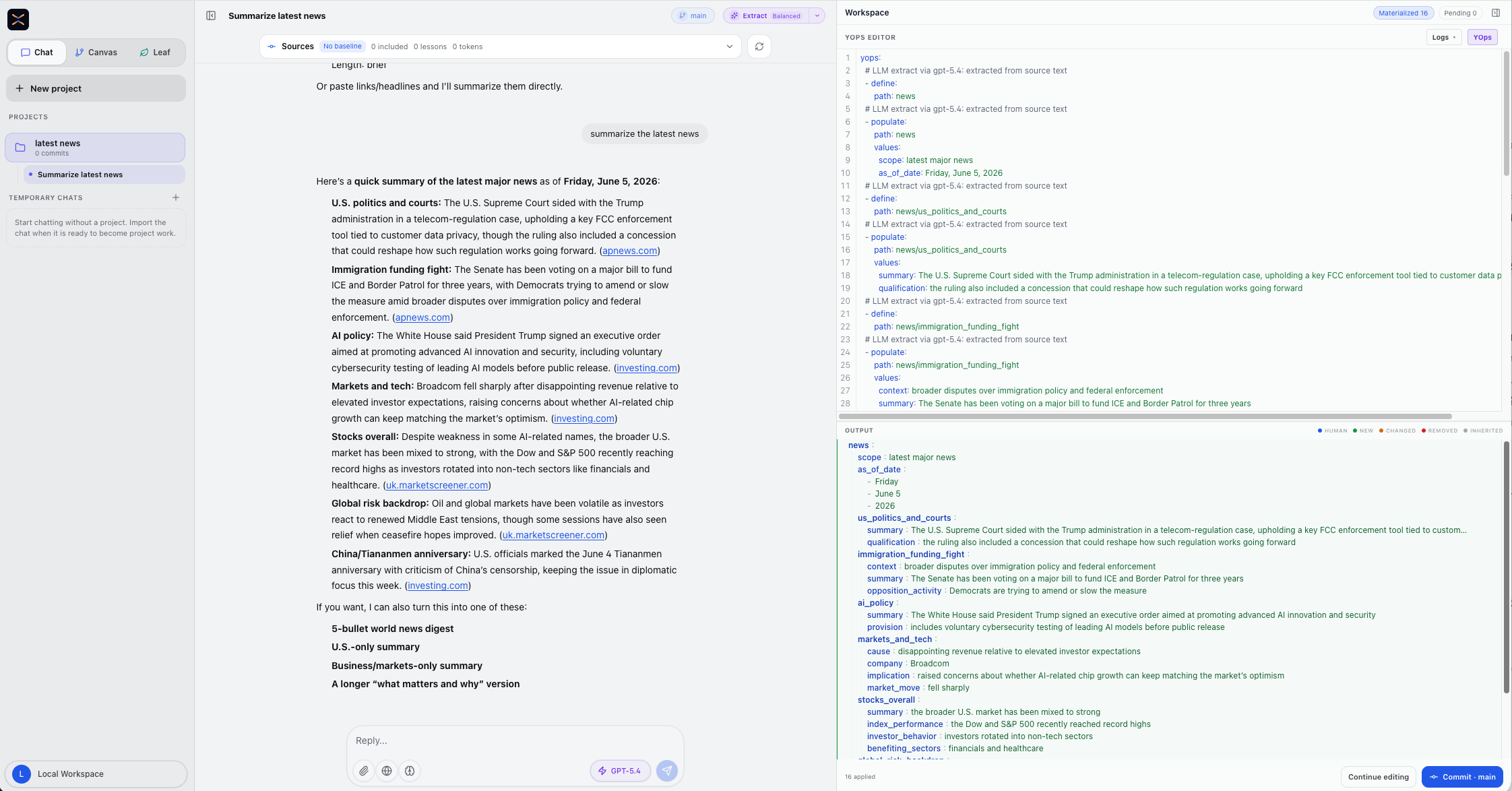Click the Pending 0 badge
The width and height of the screenshot is (1512, 791).
tap(1460, 13)
